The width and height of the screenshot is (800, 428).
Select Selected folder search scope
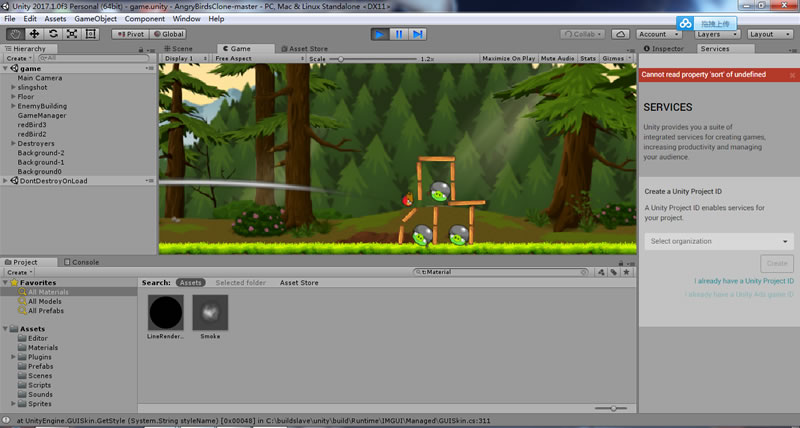[240, 283]
